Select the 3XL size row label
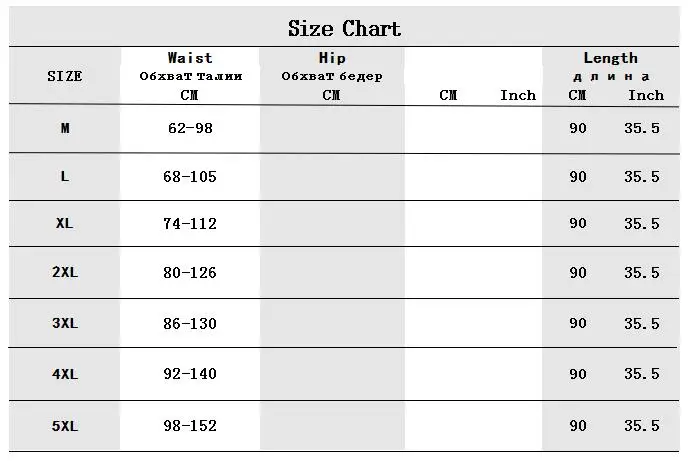 pos(65,323)
